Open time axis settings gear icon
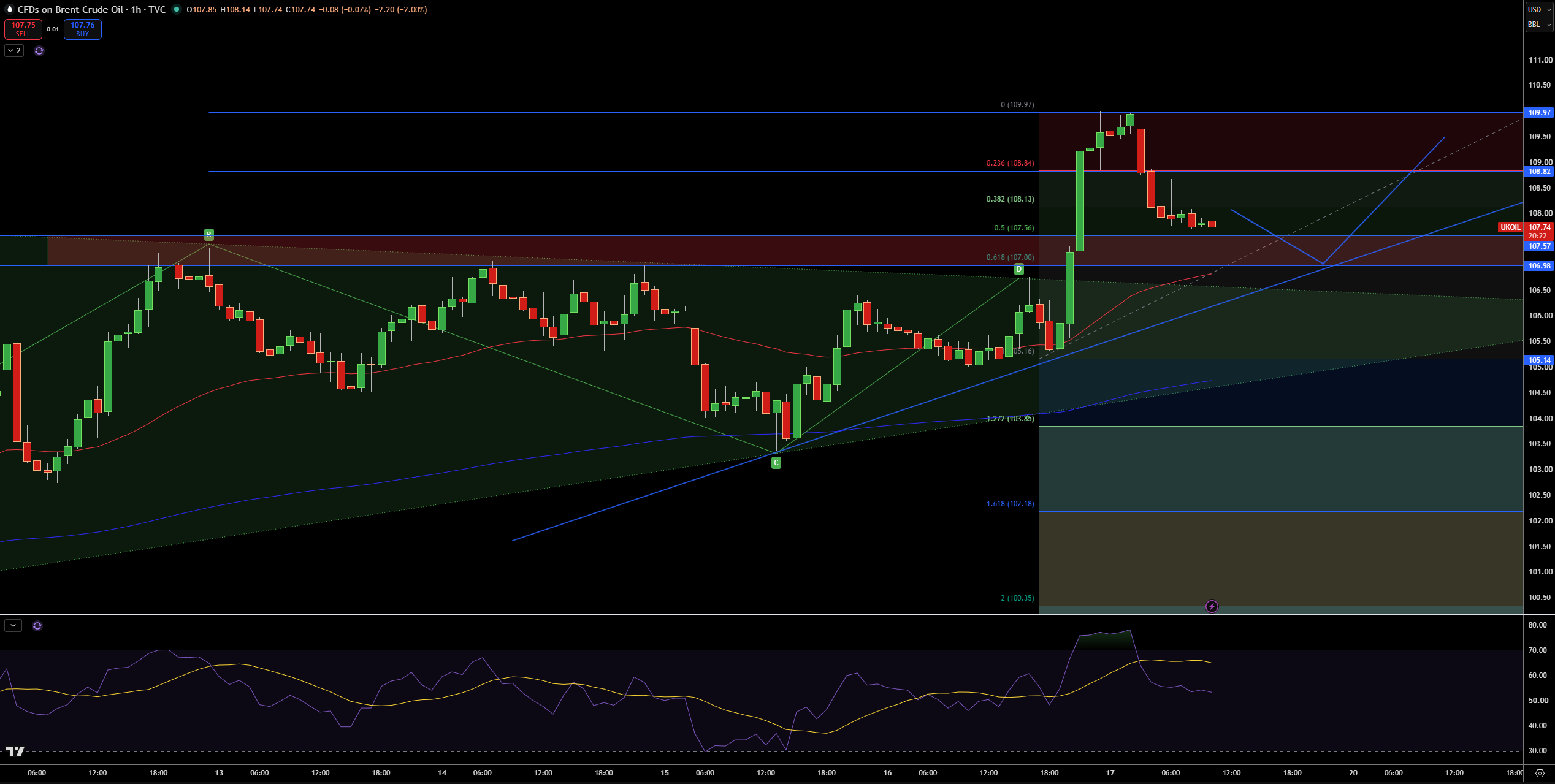The width and height of the screenshot is (1555, 784). [x=1539, y=773]
